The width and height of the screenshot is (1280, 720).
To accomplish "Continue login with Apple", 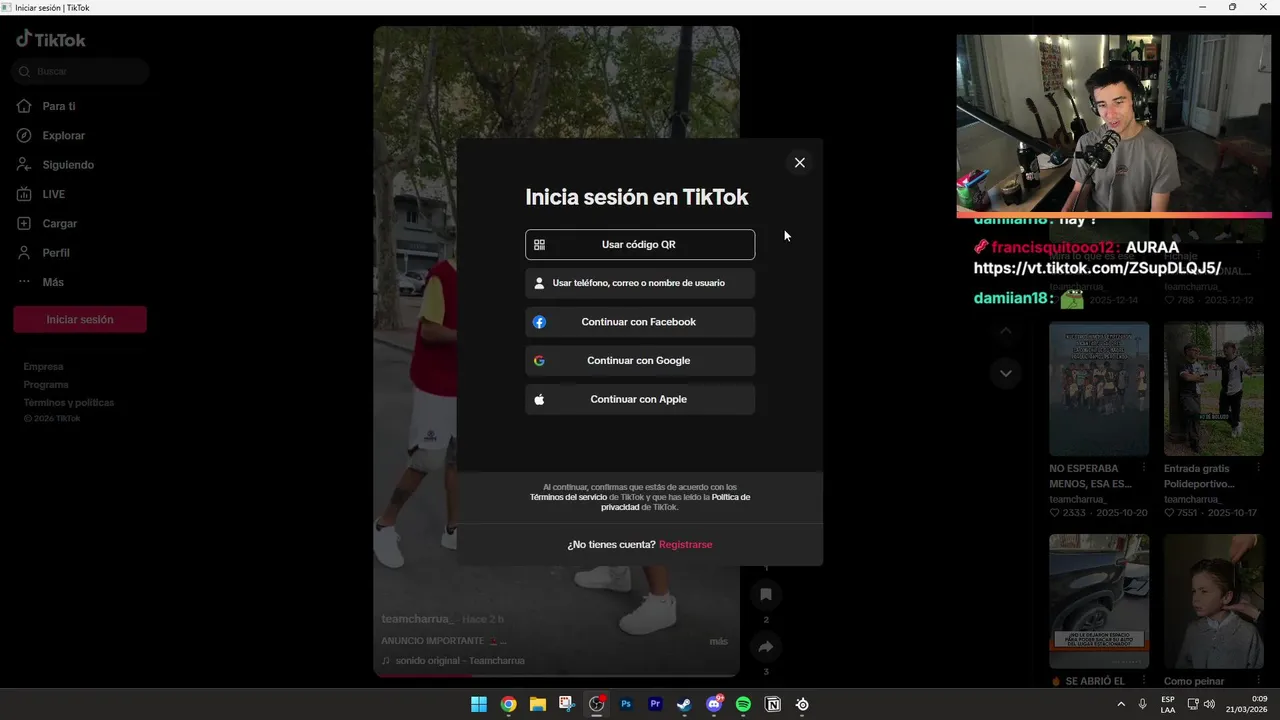I will tap(640, 399).
